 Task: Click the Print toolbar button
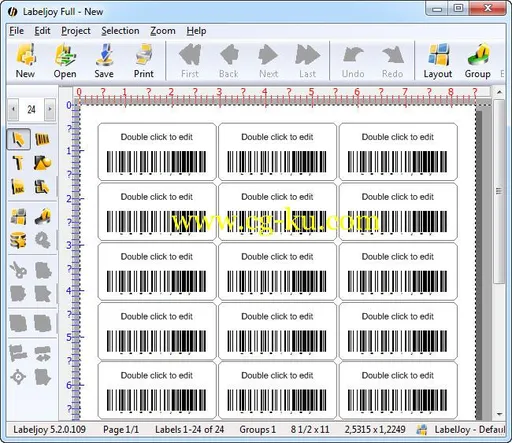[x=144, y=61]
